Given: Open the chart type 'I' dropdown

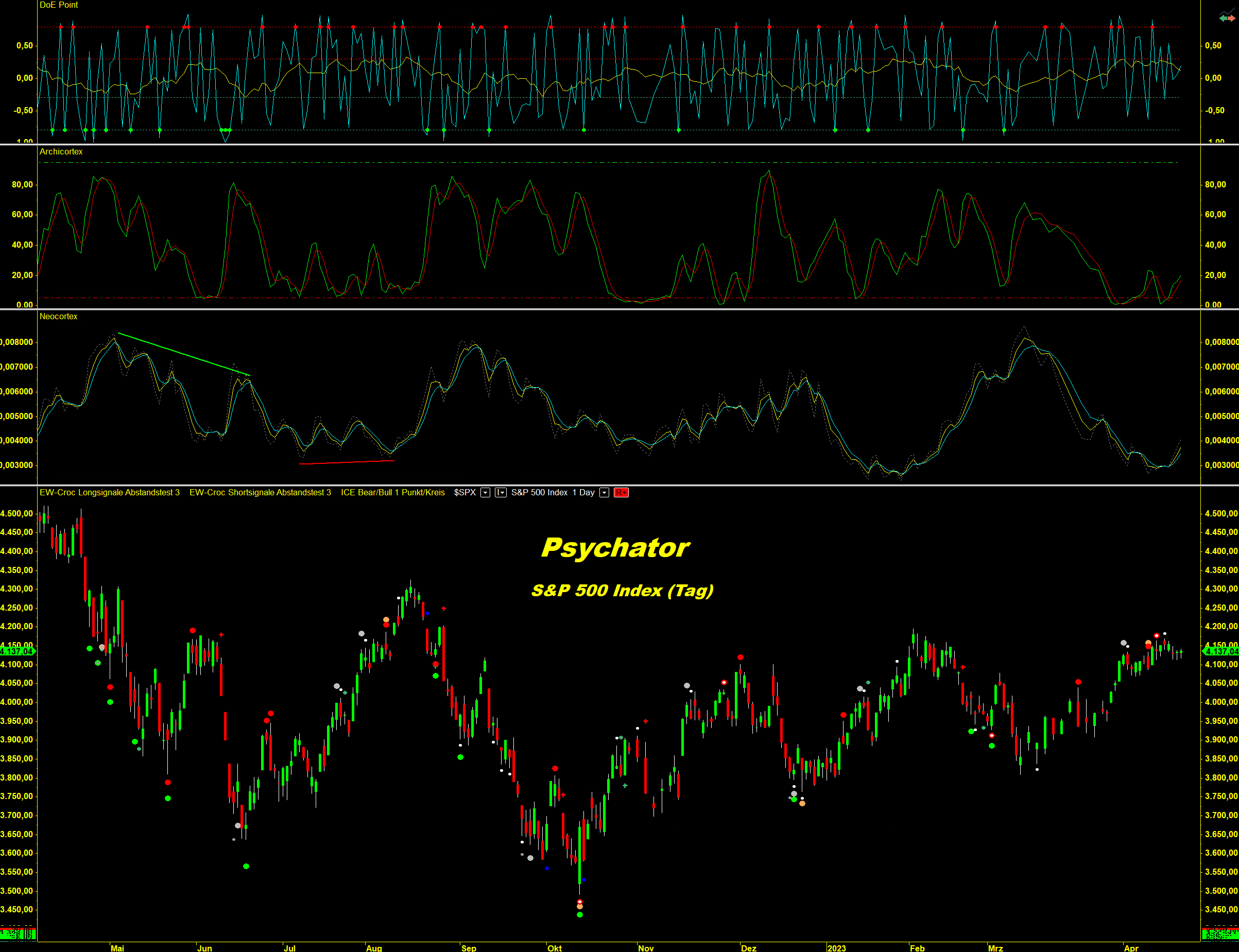Looking at the screenshot, I should (501, 492).
